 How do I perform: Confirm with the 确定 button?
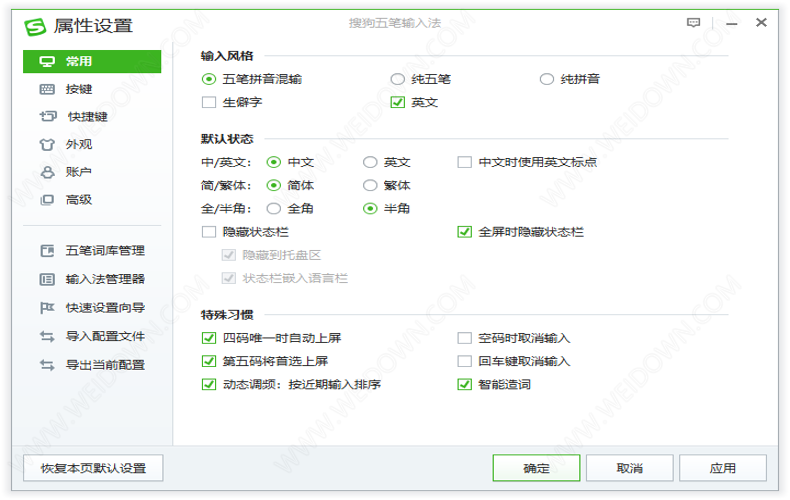(537, 468)
